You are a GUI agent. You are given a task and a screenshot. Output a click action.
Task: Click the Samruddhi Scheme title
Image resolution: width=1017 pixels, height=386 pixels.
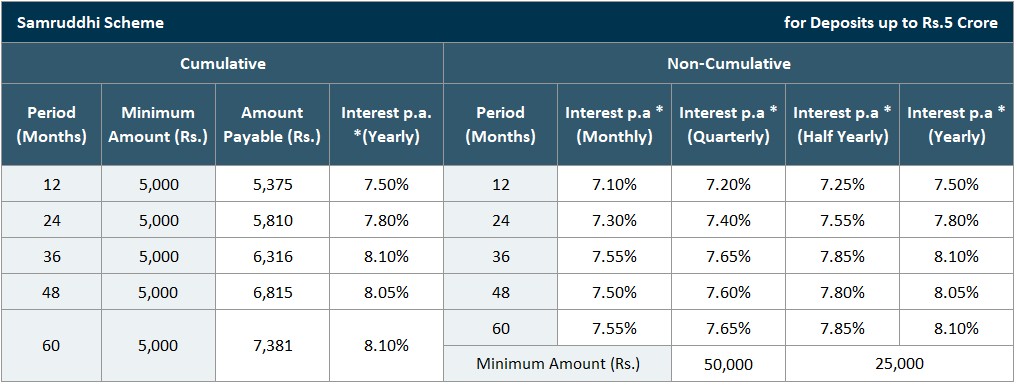(90, 23)
